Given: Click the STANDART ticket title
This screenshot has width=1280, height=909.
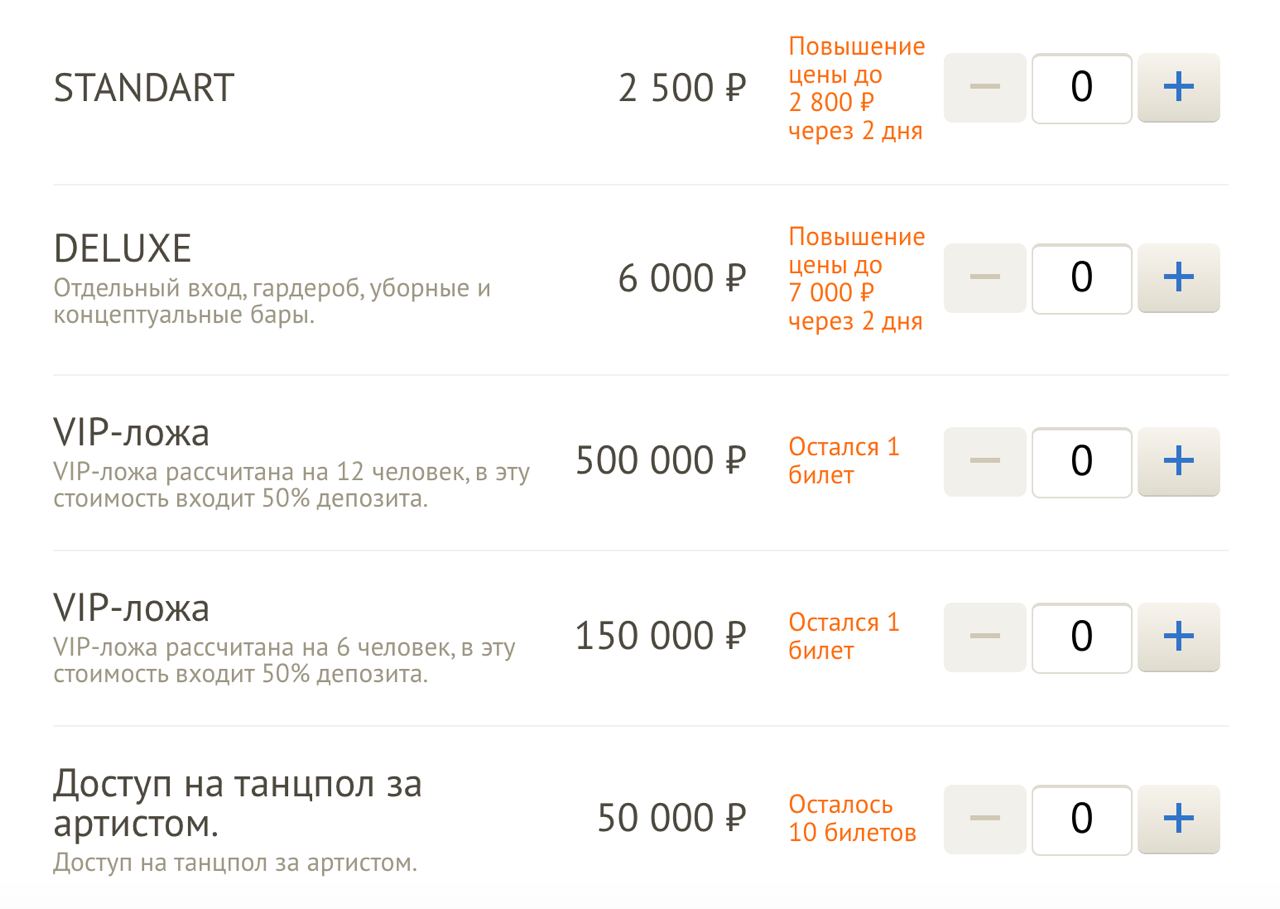Looking at the screenshot, I should tap(143, 88).
